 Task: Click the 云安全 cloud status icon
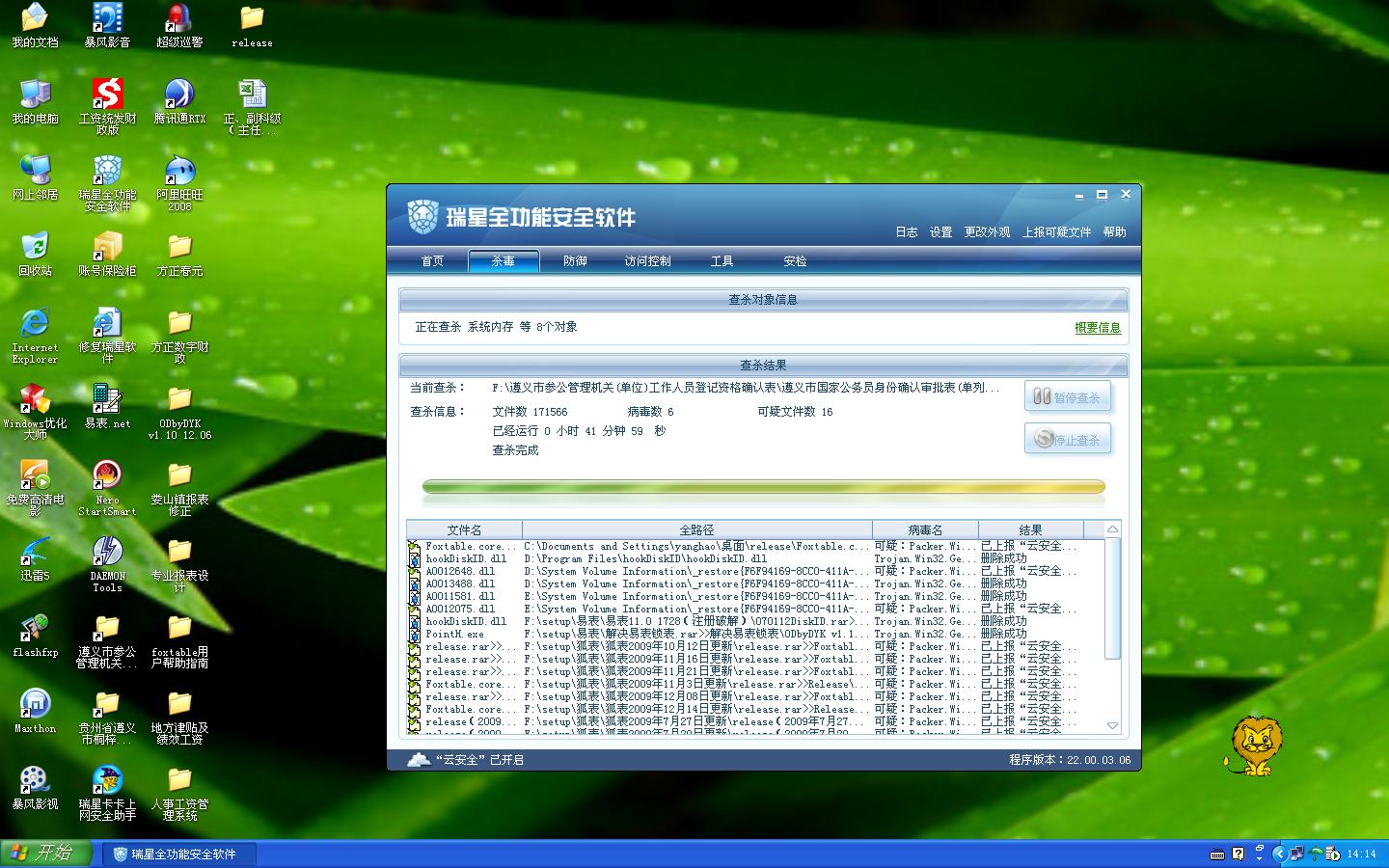(x=418, y=760)
